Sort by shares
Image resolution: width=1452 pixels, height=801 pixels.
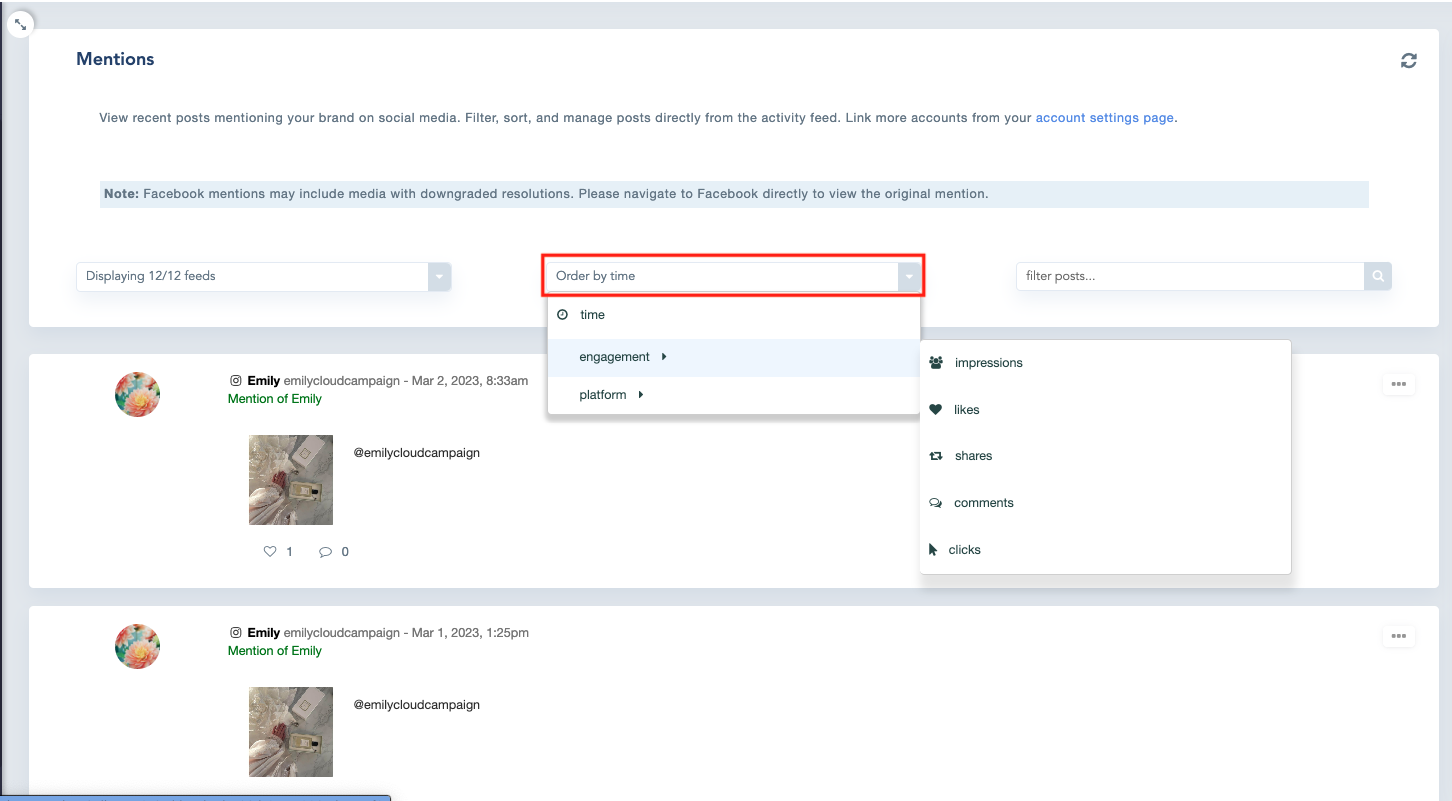pyautogui.click(x=1105, y=456)
